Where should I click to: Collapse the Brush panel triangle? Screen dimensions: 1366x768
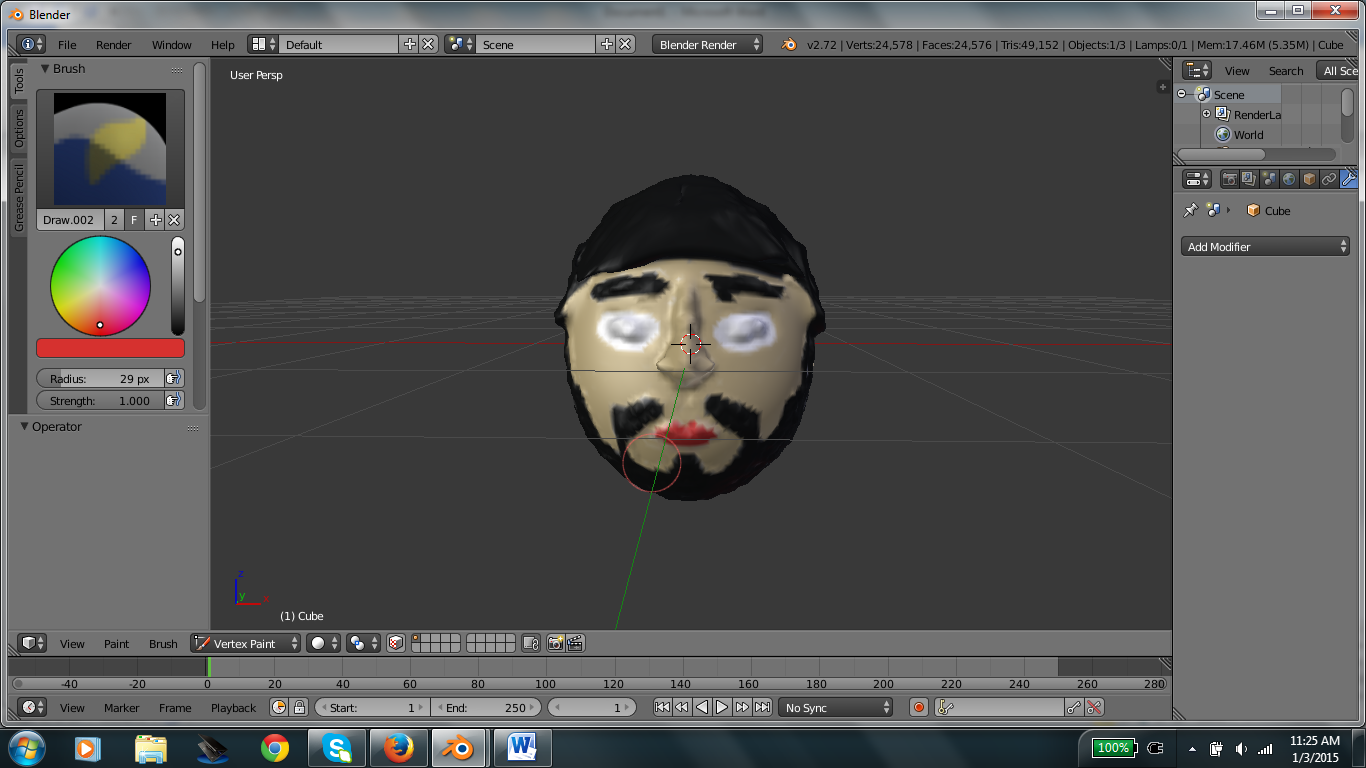pyautogui.click(x=44, y=68)
